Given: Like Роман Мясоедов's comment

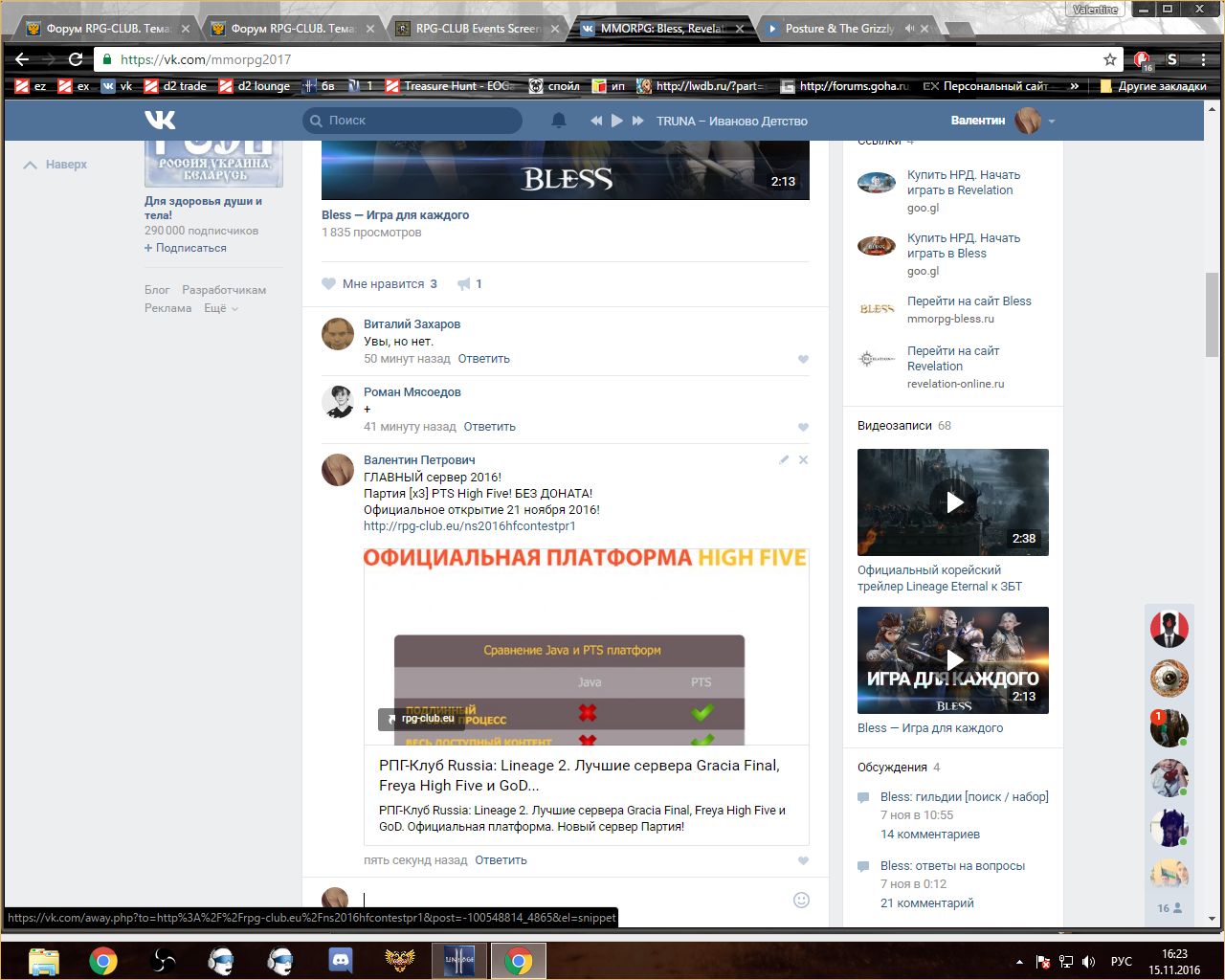Looking at the screenshot, I should coord(803,428).
